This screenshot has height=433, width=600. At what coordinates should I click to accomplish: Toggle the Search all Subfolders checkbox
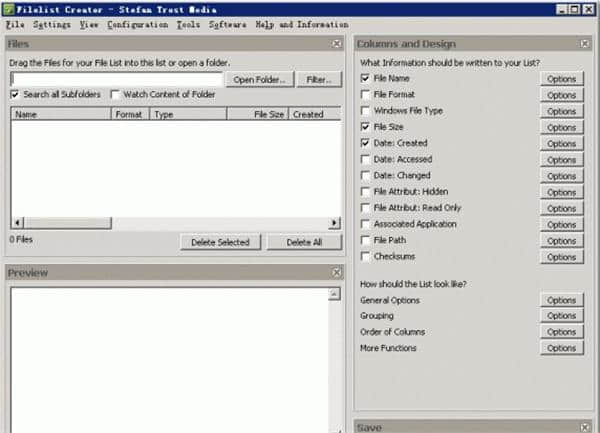(x=15, y=95)
